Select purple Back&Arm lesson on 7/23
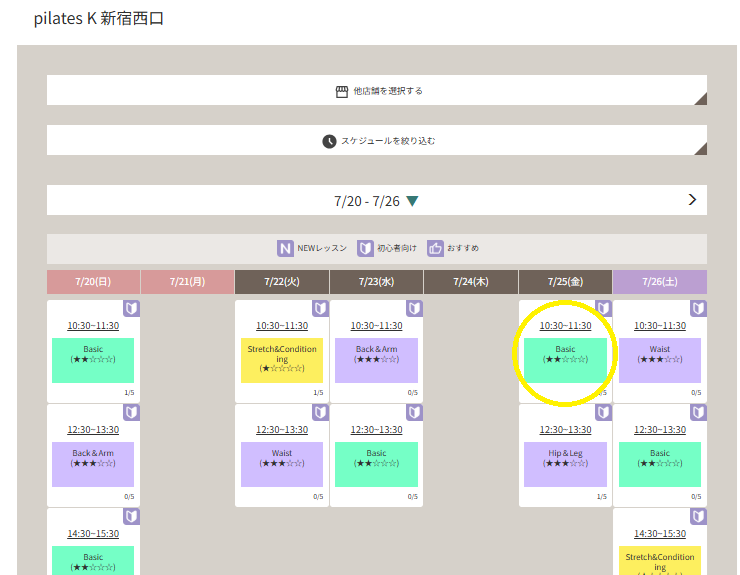 (x=376, y=360)
